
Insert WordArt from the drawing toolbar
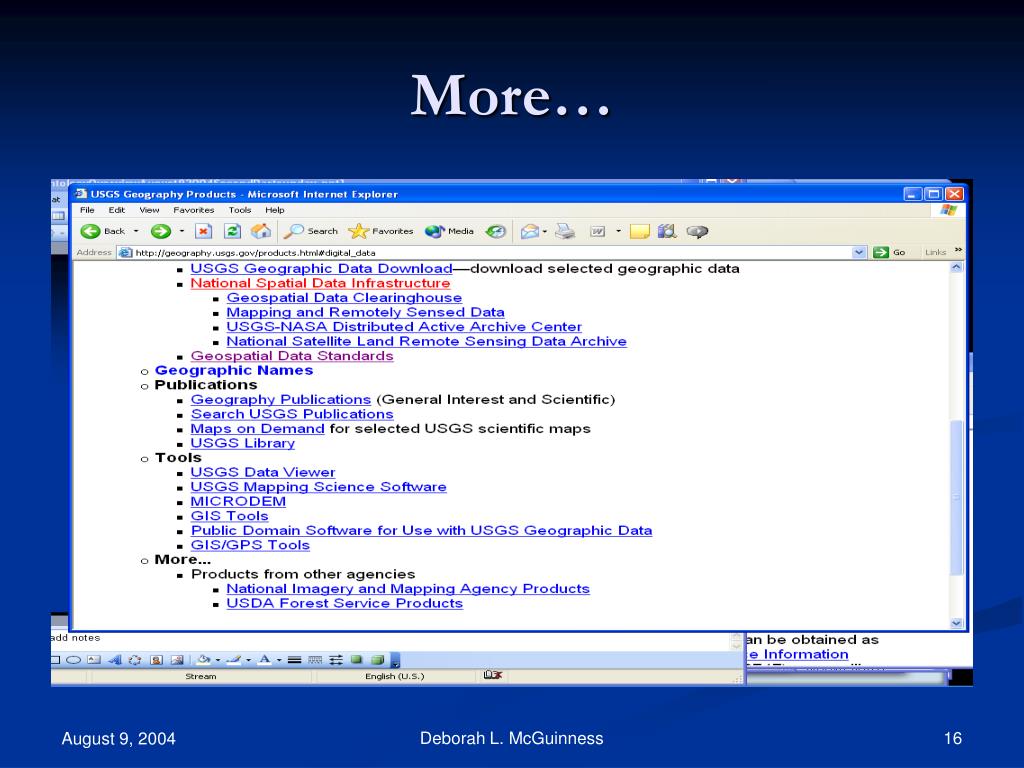pyautogui.click(x=115, y=660)
